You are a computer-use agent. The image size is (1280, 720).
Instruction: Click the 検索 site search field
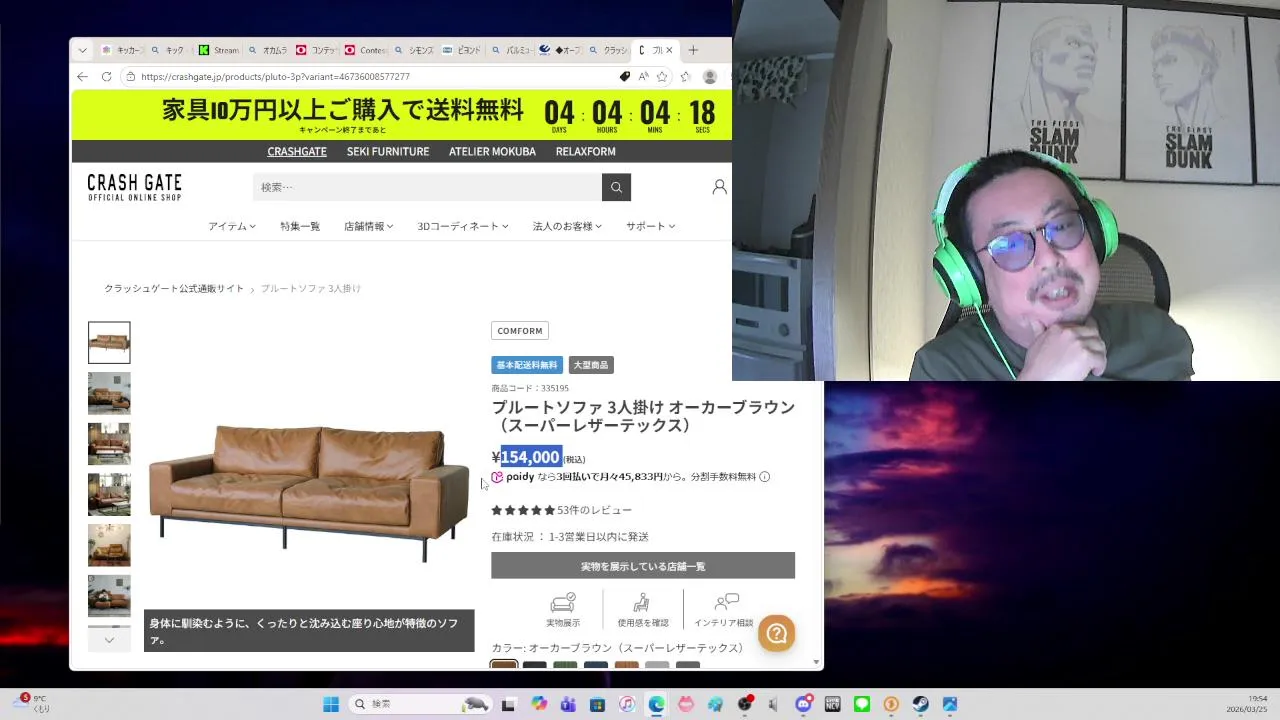(x=427, y=187)
